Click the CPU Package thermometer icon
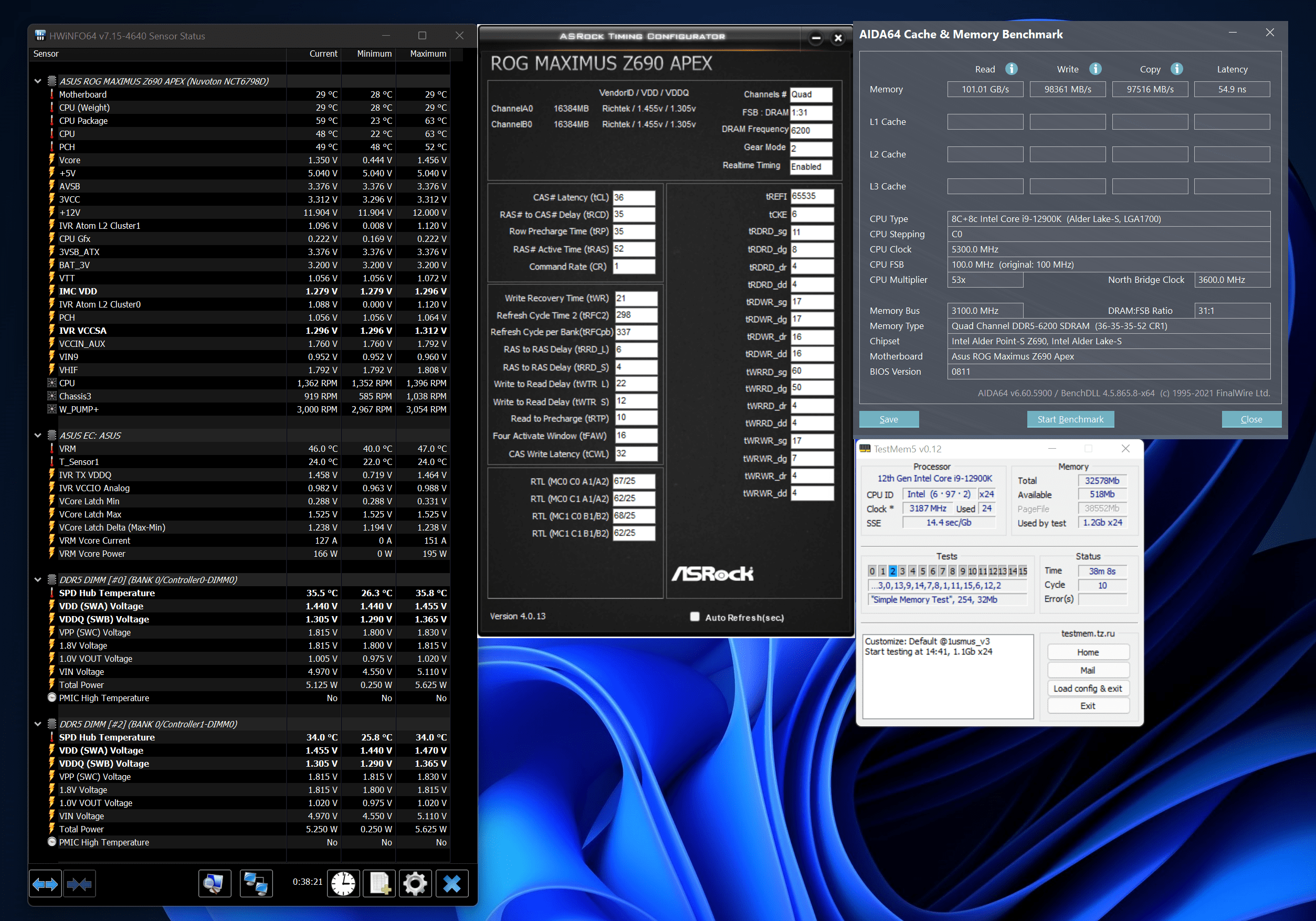This screenshot has width=1316, height=921. click(51, 120)
